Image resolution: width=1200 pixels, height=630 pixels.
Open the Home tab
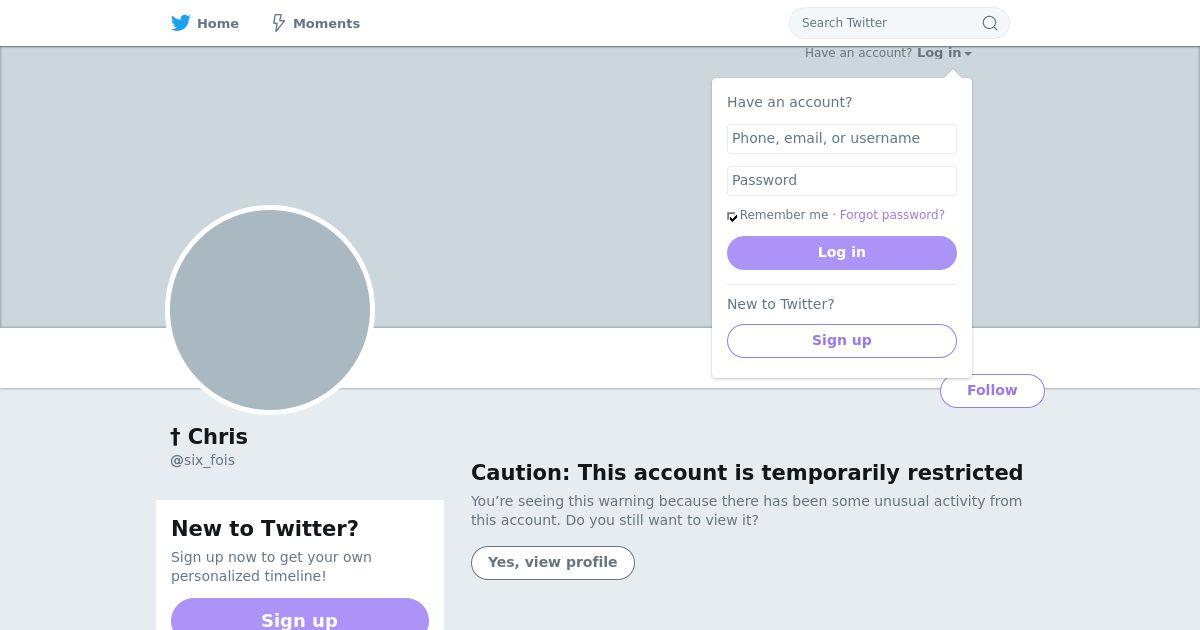coord(217,23)
